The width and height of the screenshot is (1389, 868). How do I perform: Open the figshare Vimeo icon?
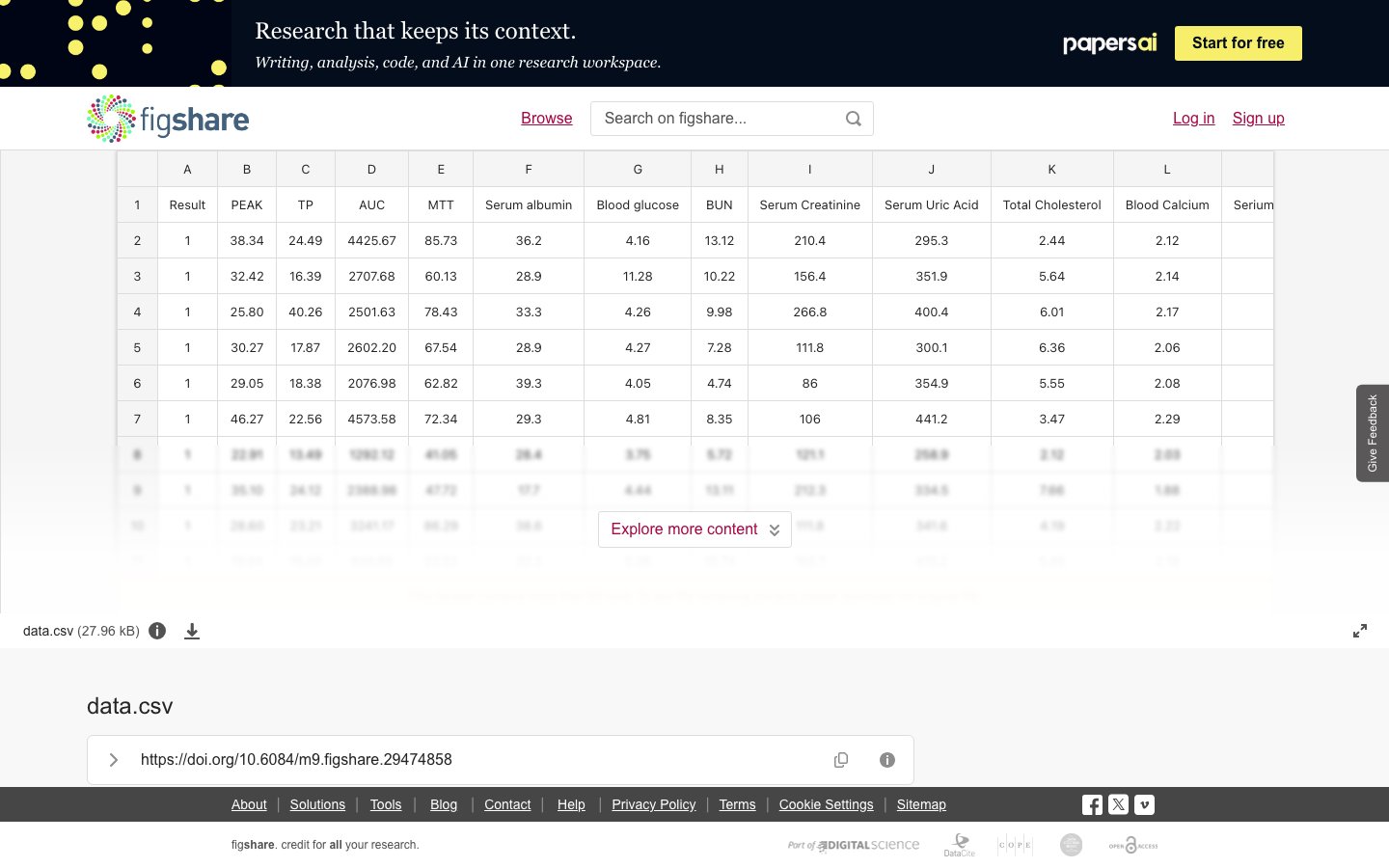pyautogui.click(x=1144, y=804)
